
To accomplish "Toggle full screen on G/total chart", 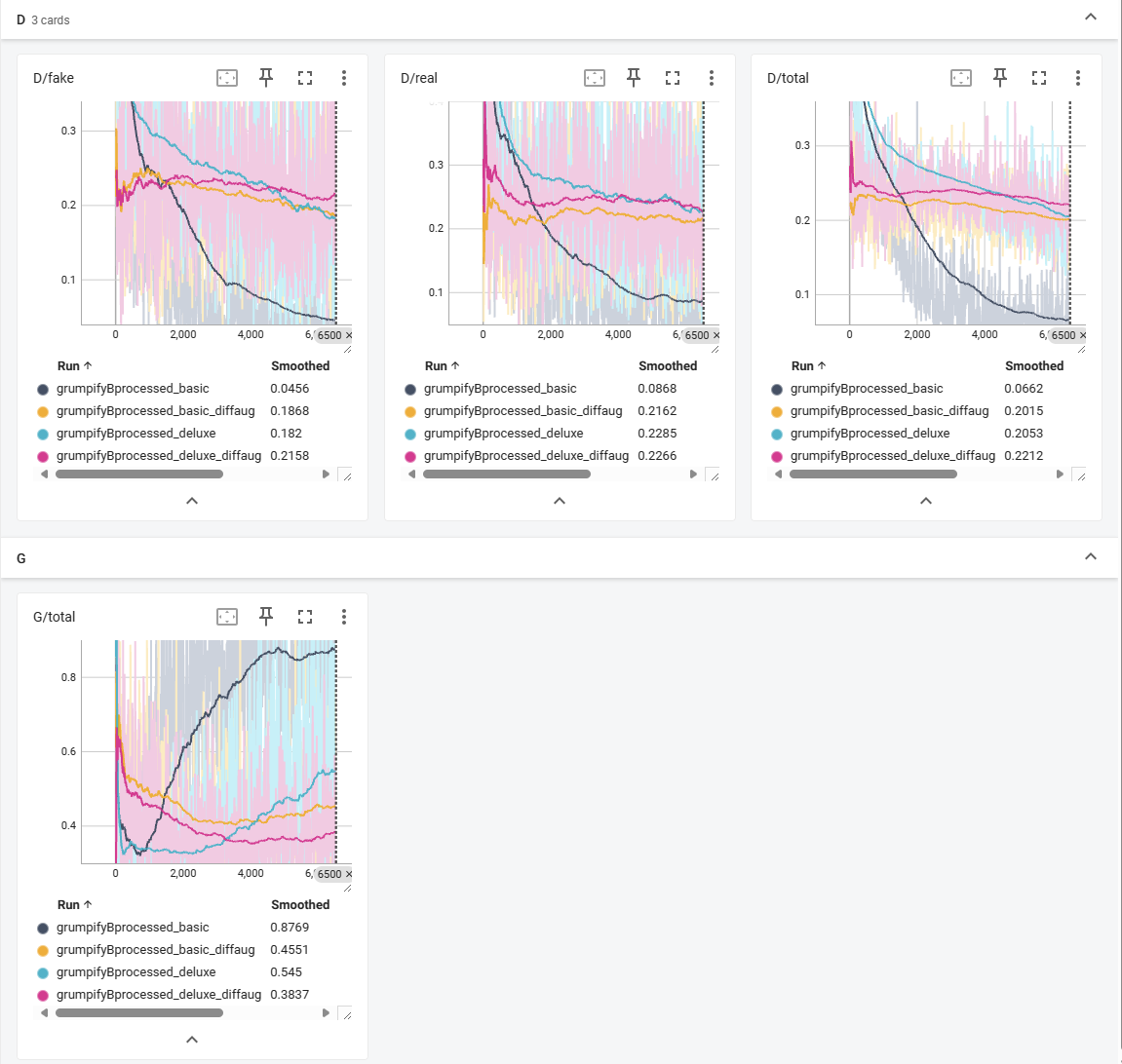I will 305,617.
